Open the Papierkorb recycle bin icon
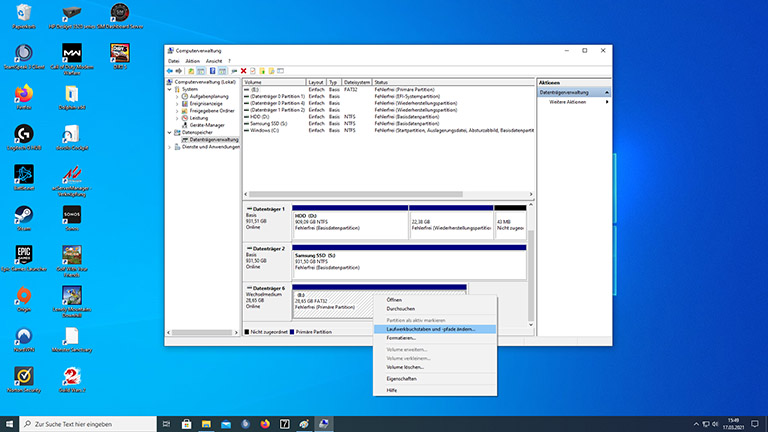This screenshot has width=768, height=432. (x=23, y=14)
